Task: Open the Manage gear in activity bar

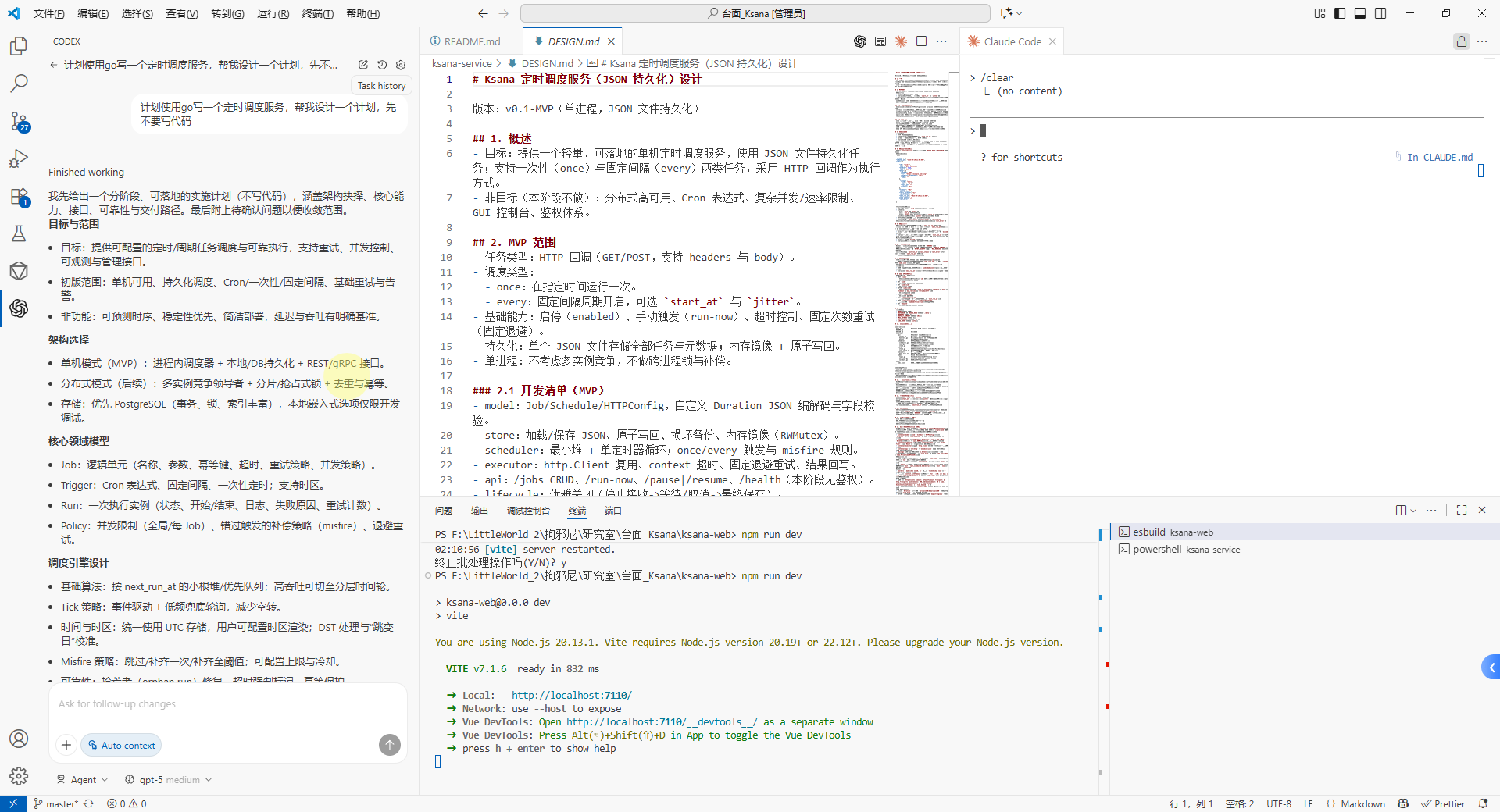Action: point(19,776)
